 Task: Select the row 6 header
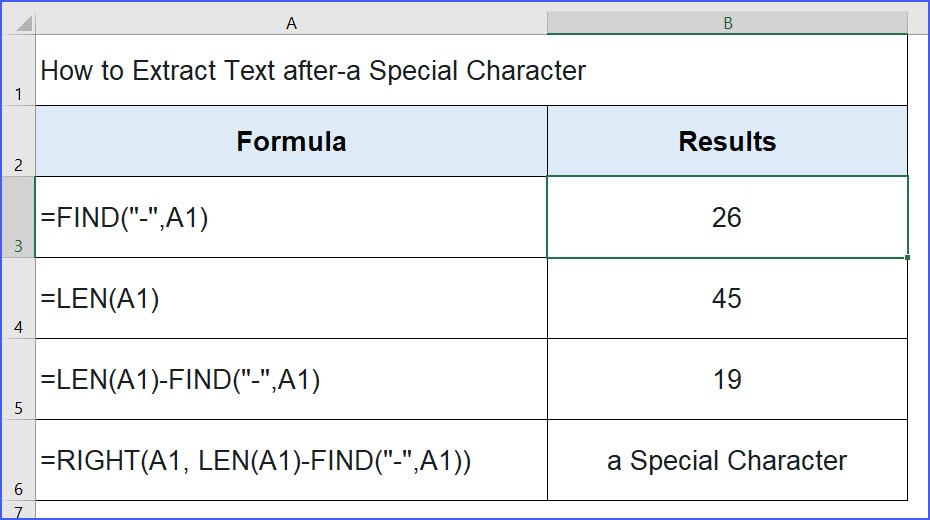(18, 460)
